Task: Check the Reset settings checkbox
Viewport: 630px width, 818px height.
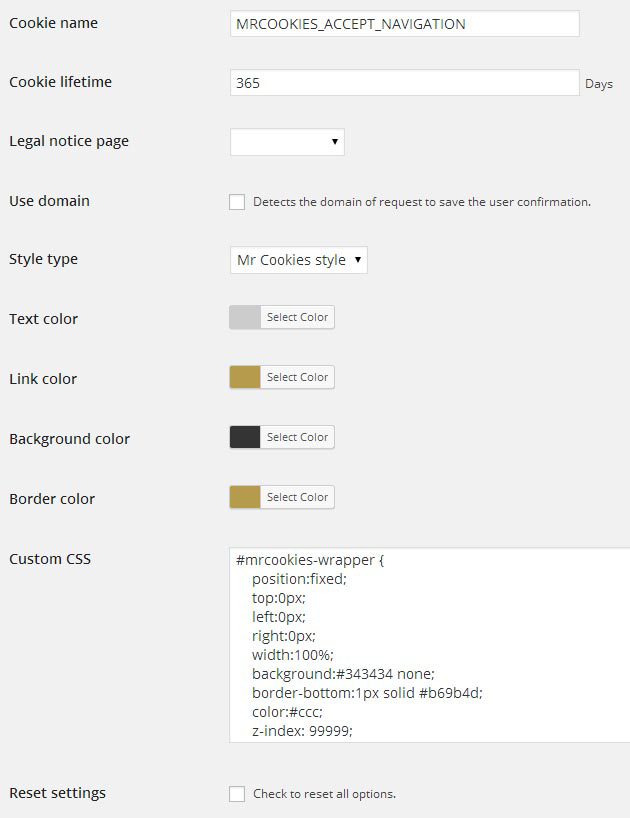Action: [237, 794]
